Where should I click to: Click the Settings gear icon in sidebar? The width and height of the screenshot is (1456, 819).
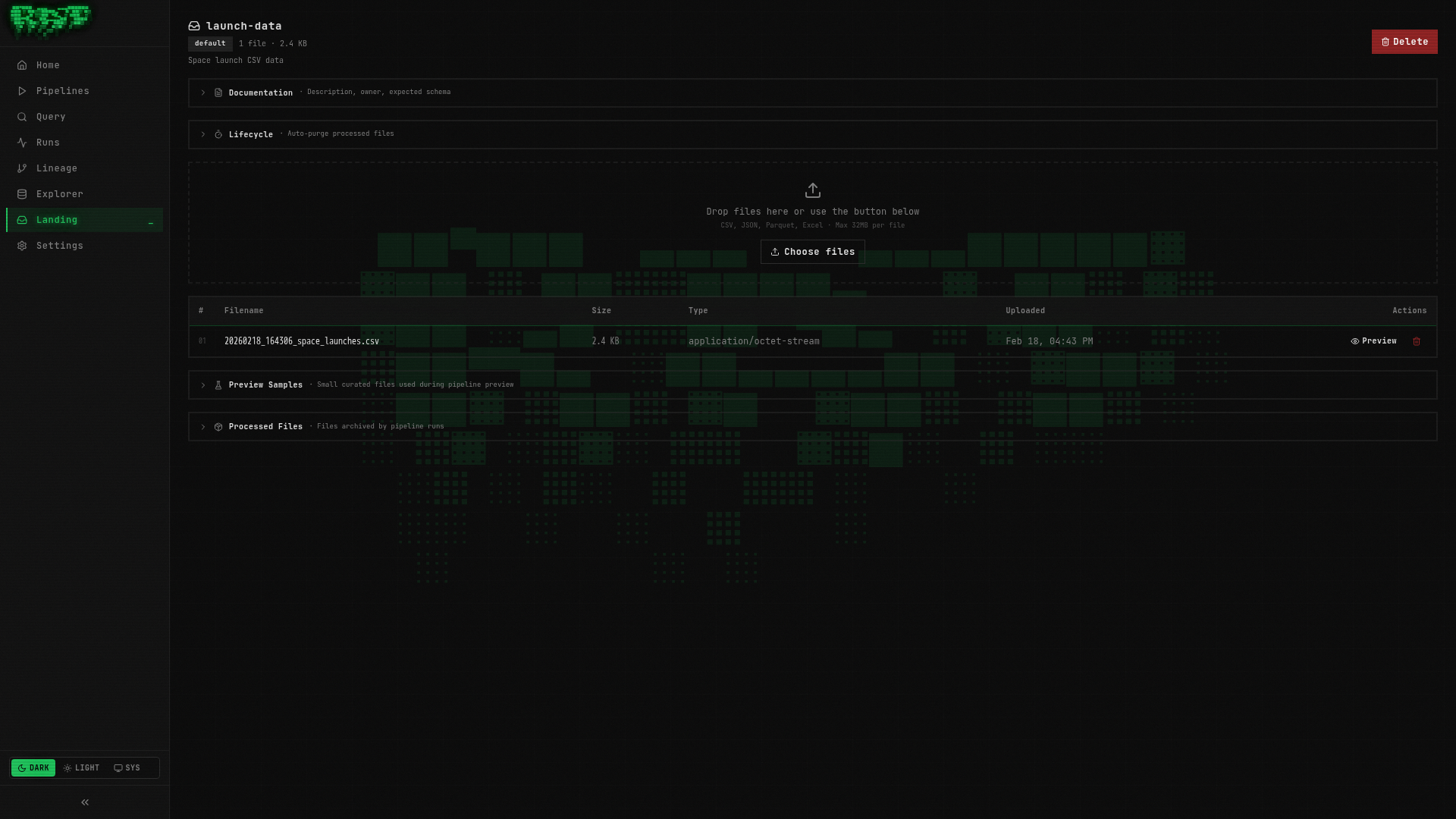[22, 246]
